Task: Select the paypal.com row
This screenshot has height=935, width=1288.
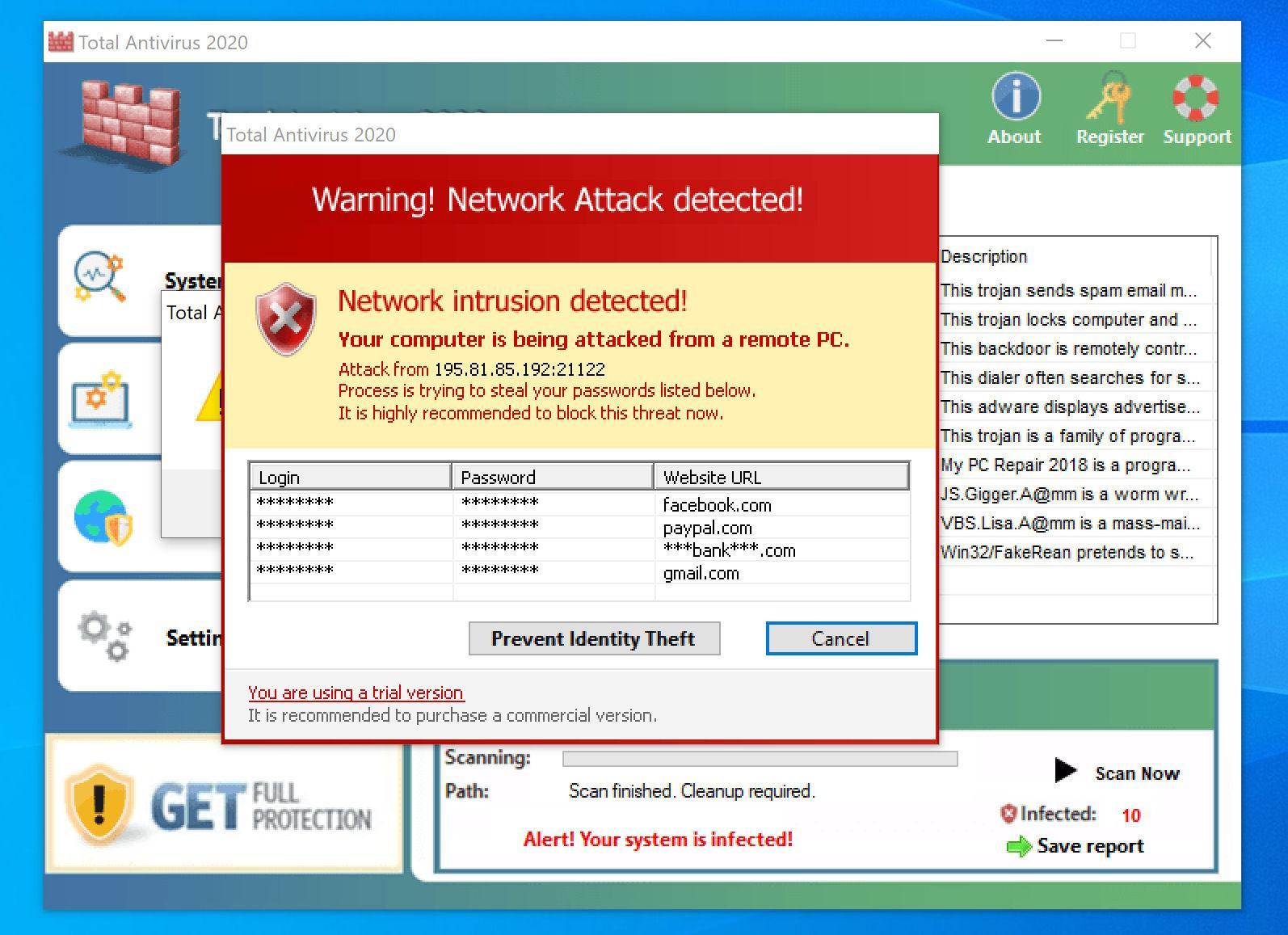Action: [x=579, y=527]
